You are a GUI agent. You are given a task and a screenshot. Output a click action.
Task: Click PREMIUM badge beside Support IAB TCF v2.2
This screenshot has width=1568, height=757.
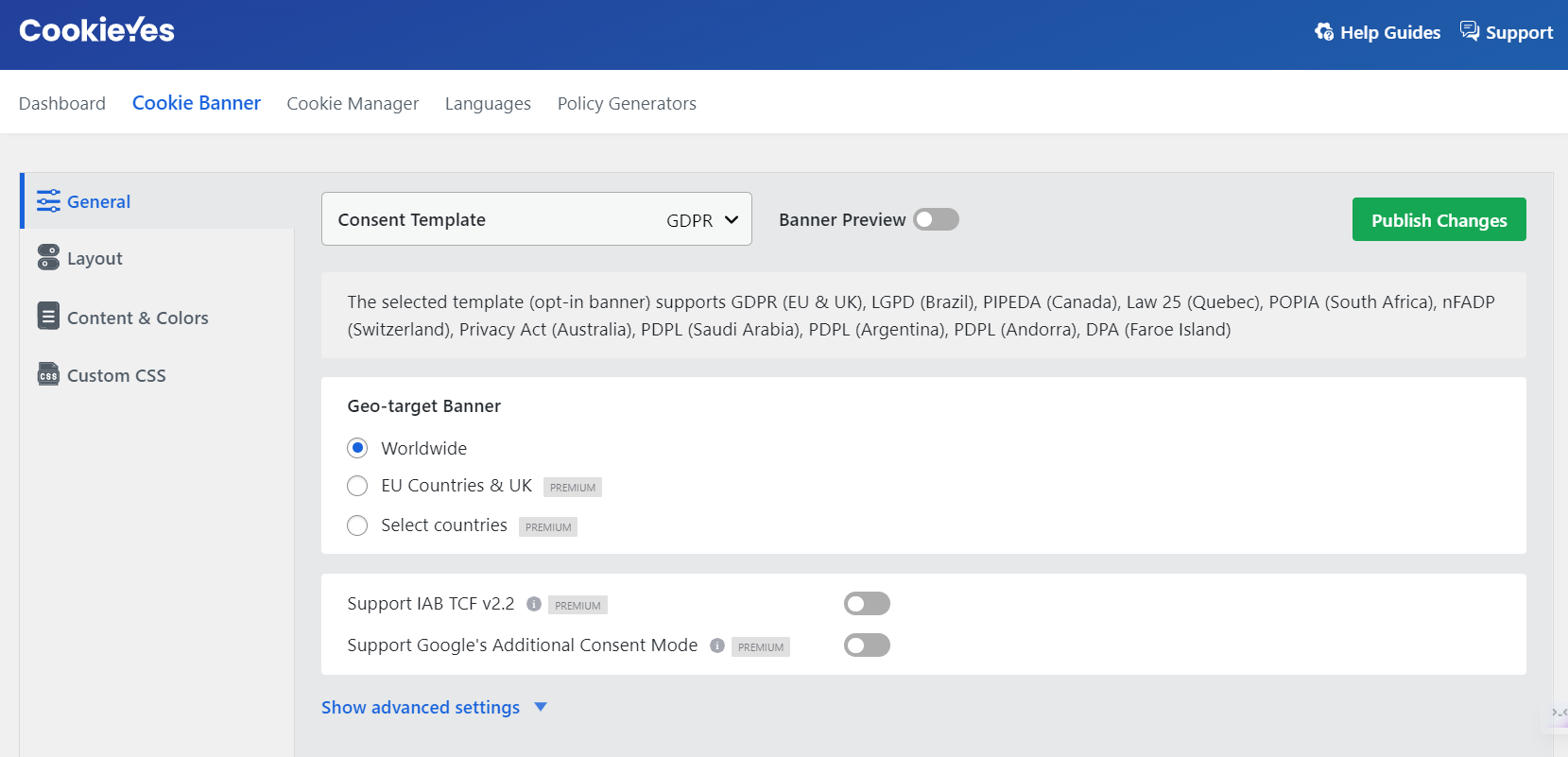pos(577,606)
